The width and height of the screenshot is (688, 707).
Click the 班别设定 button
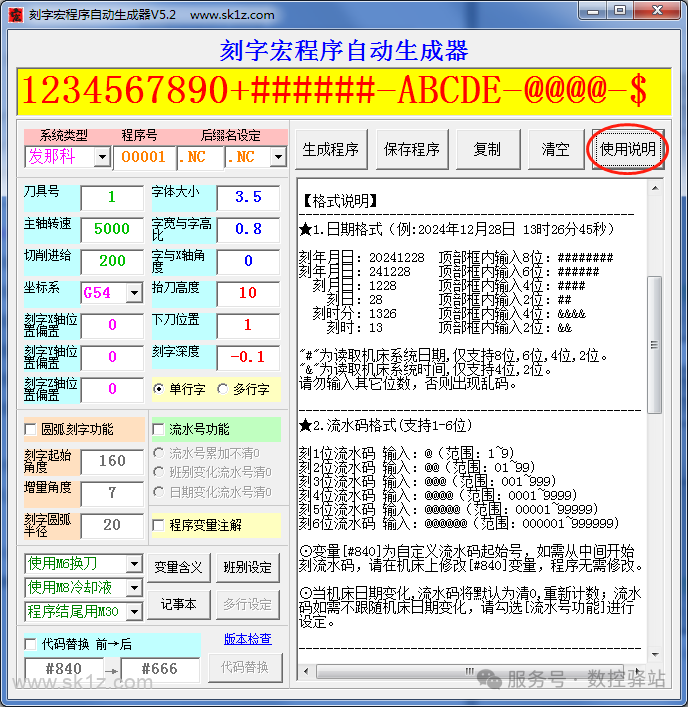pos(248,567)
